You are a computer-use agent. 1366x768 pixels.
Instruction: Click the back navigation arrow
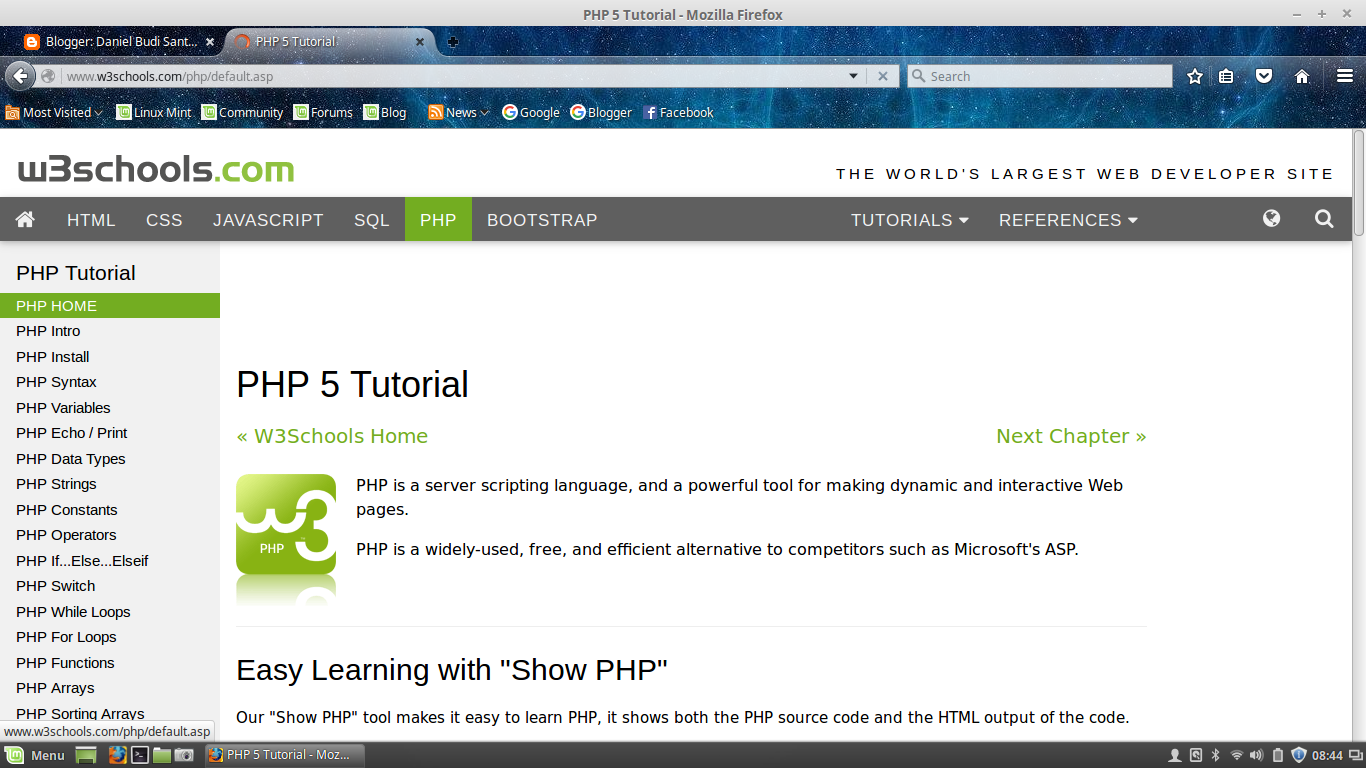click(x=20, y=75)
